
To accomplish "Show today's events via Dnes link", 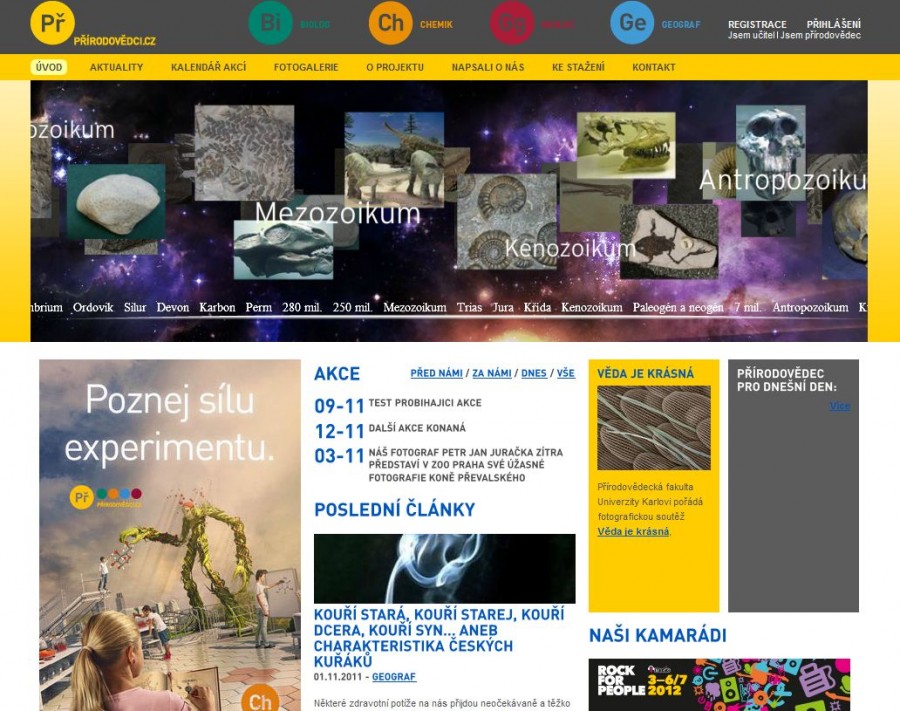I will tap(533, 374).
